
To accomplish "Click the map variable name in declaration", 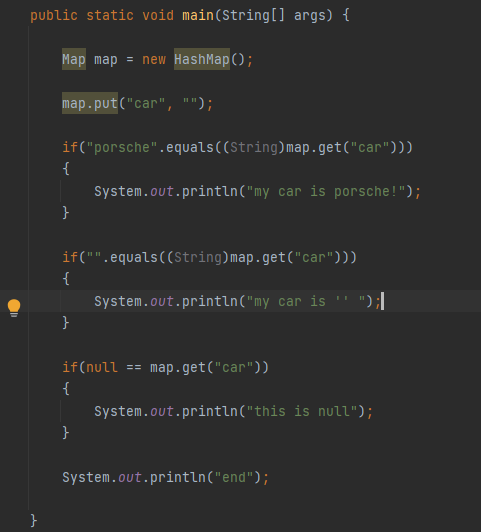I will click(x=106, y=60).
